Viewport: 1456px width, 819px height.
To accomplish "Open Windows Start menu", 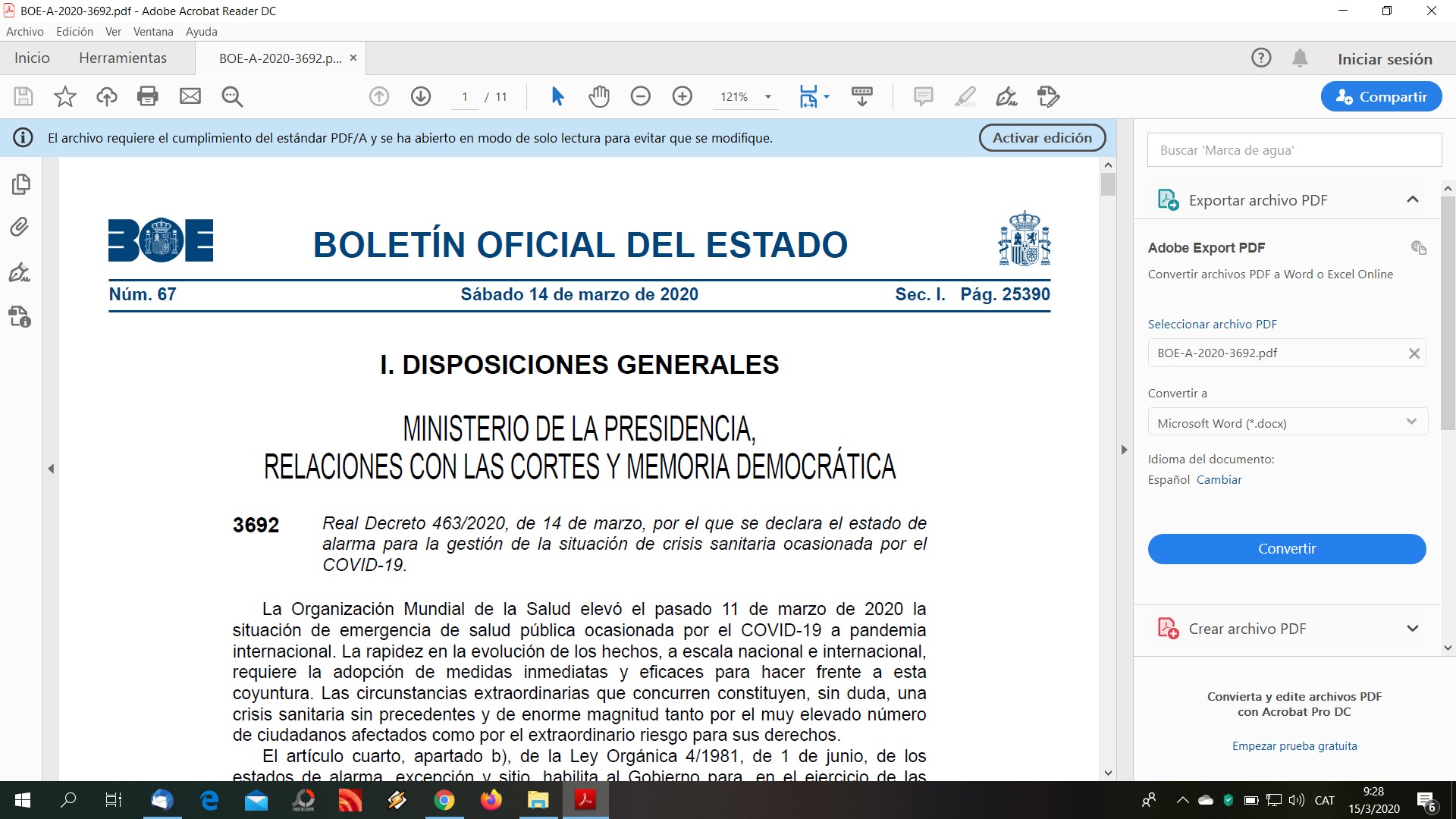I will pos(23,800).
